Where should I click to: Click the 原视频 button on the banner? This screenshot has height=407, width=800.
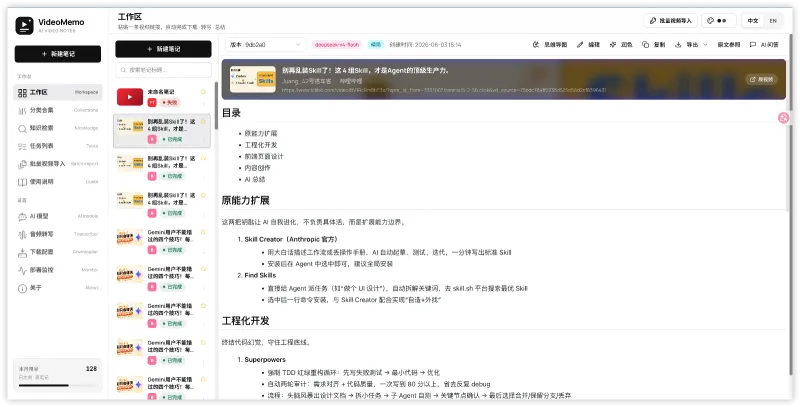point(762,80)
